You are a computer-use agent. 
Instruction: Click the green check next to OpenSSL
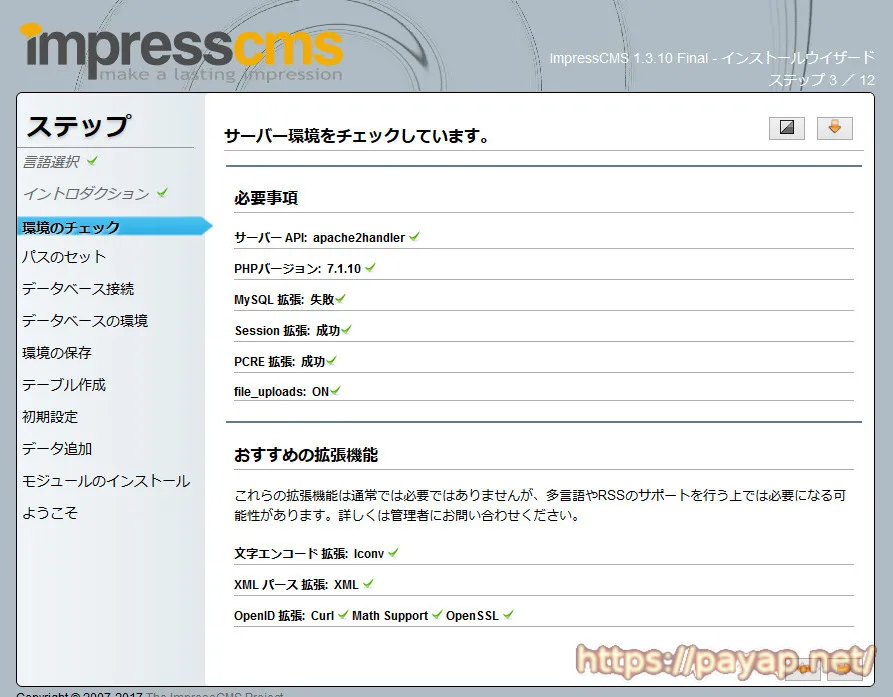[509, 616]
